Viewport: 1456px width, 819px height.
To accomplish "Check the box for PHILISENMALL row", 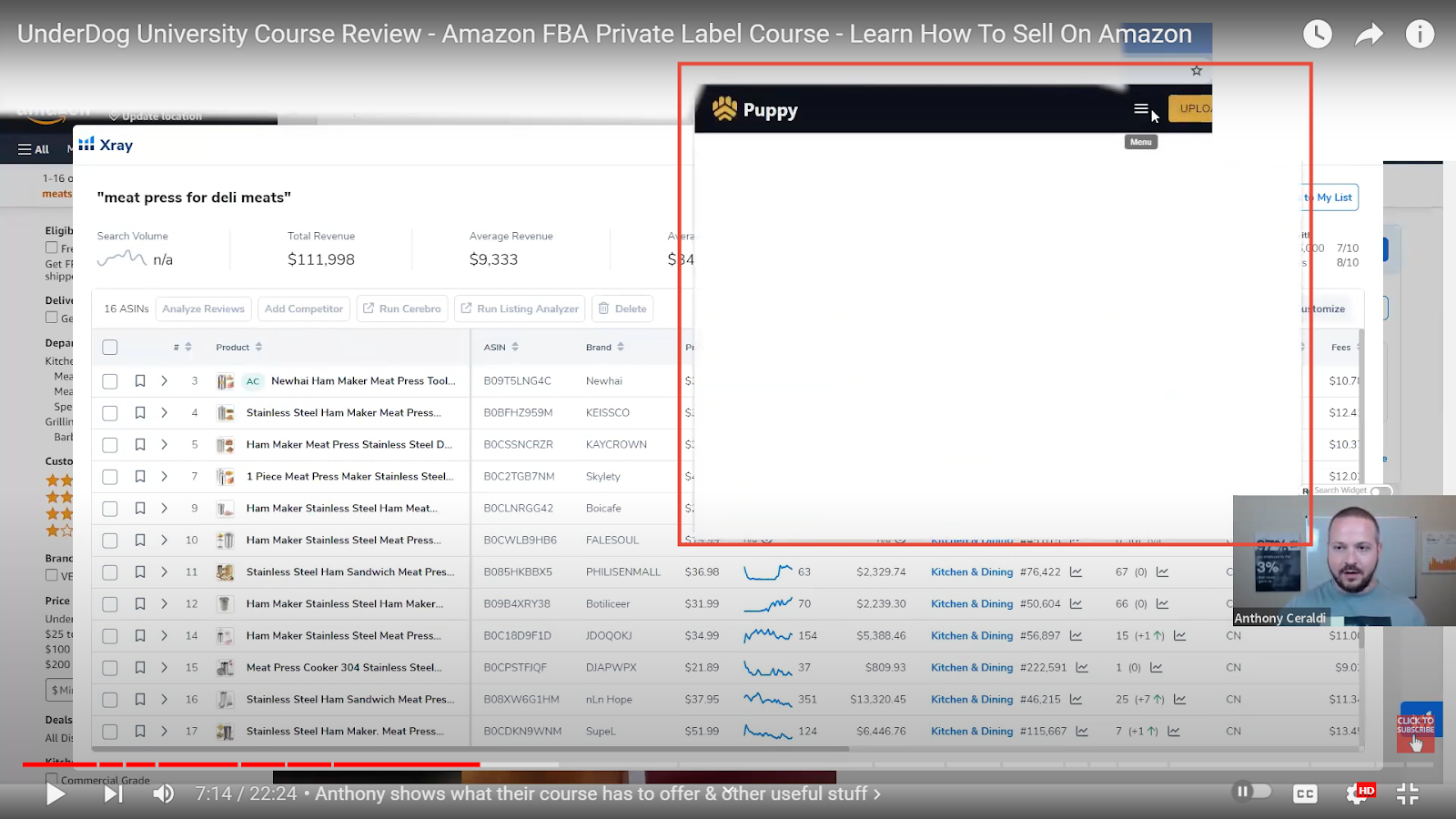I will pyautogui.click(x=110, y=572).
